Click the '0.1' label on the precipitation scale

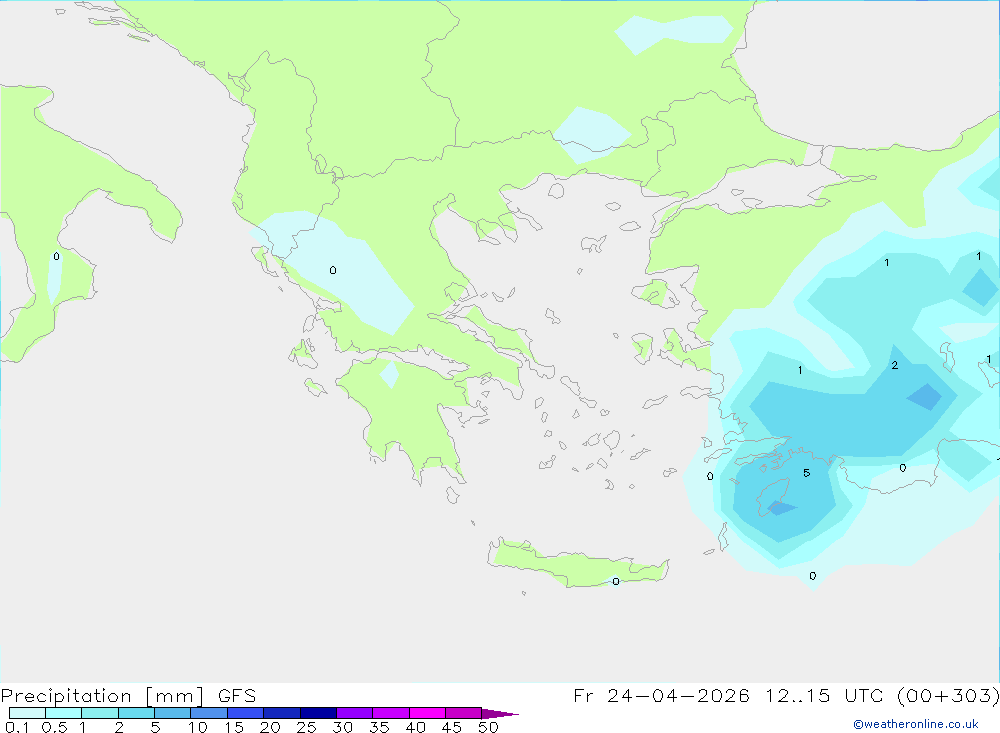[x=17, y=727]
